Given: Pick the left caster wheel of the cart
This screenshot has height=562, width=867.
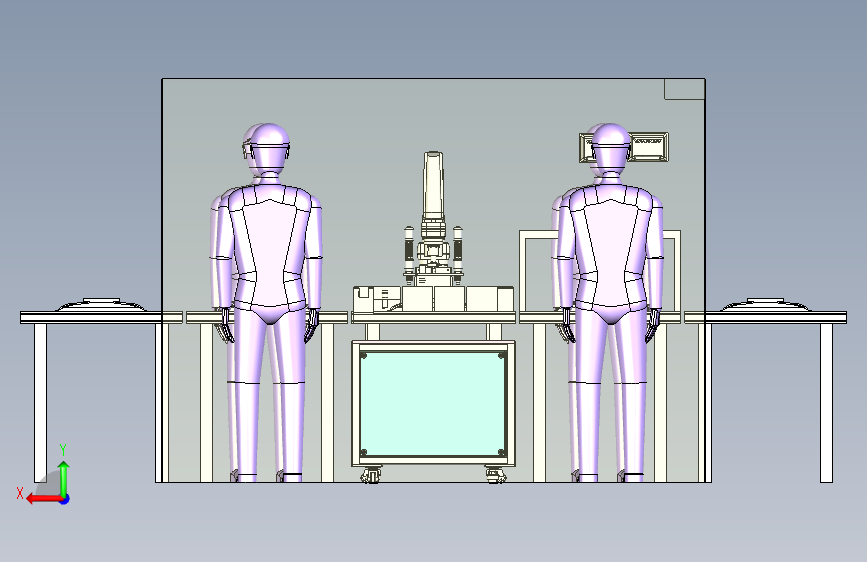Looking at the screenshot, I should click(371, 475).
